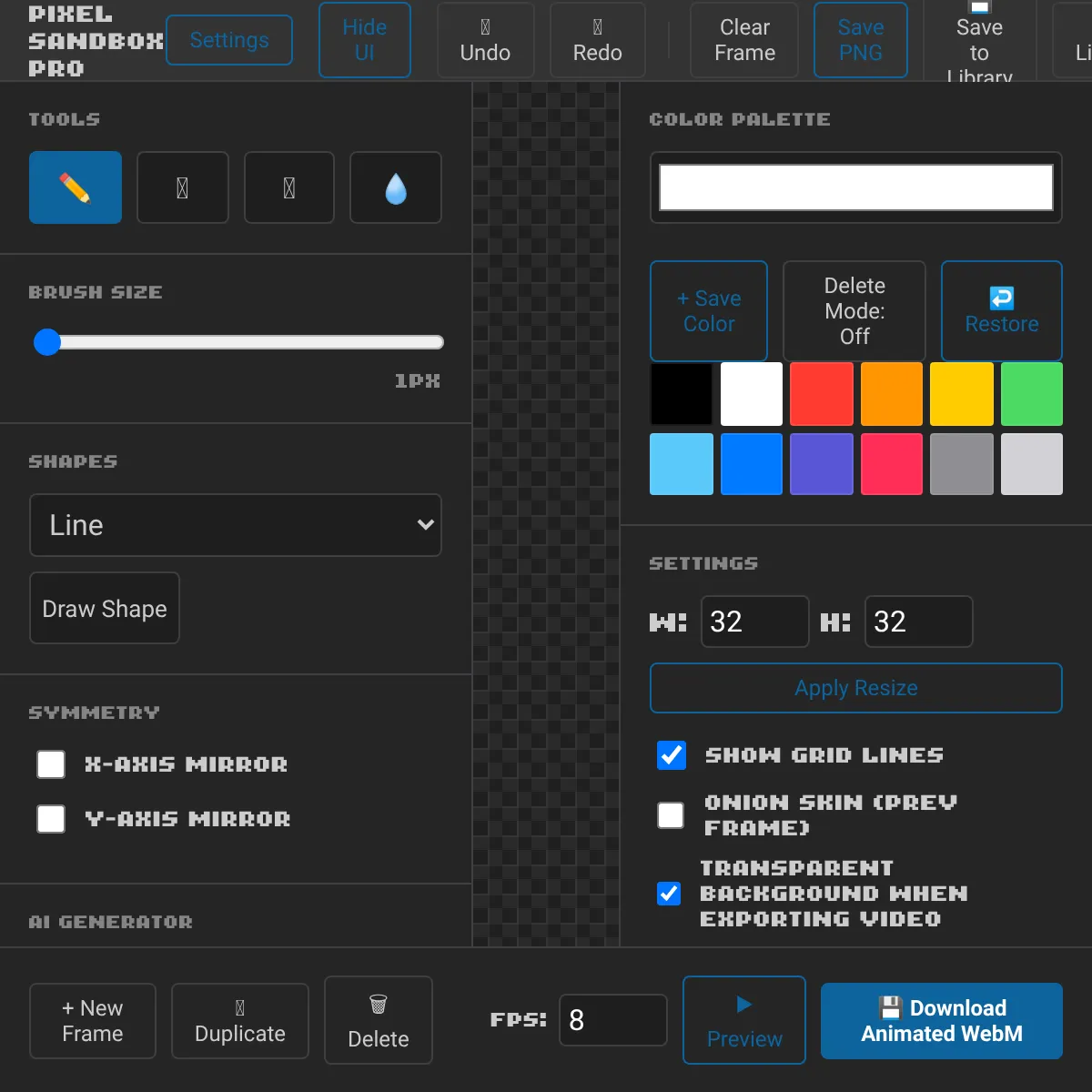Open Settings

pyautogui.click(x=229, y=40)
